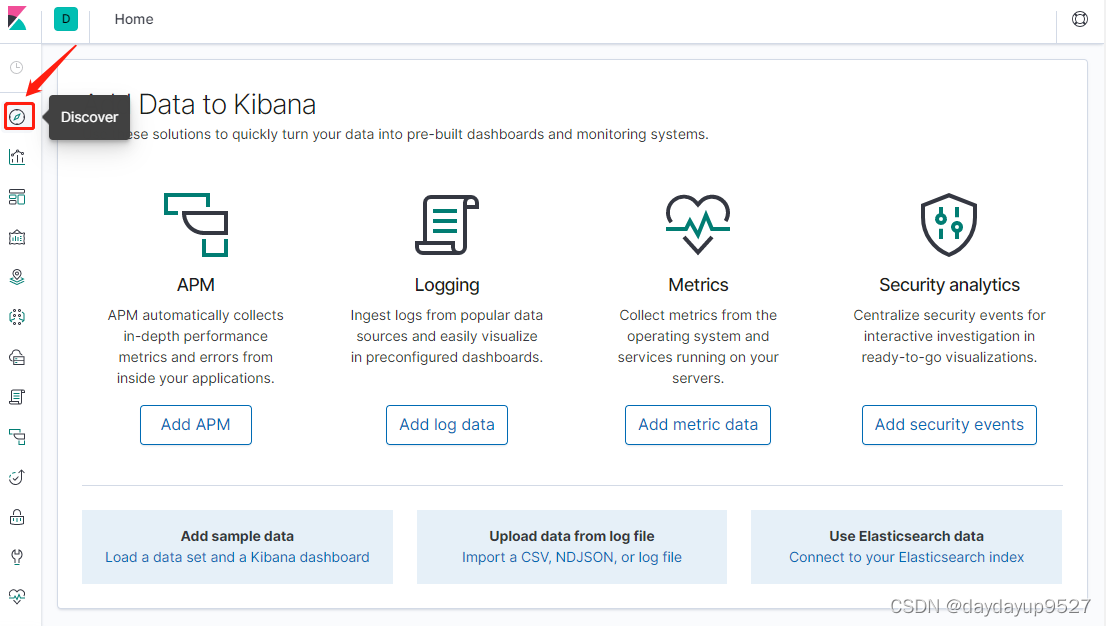Click the Add metric data button

click(698, 425)
